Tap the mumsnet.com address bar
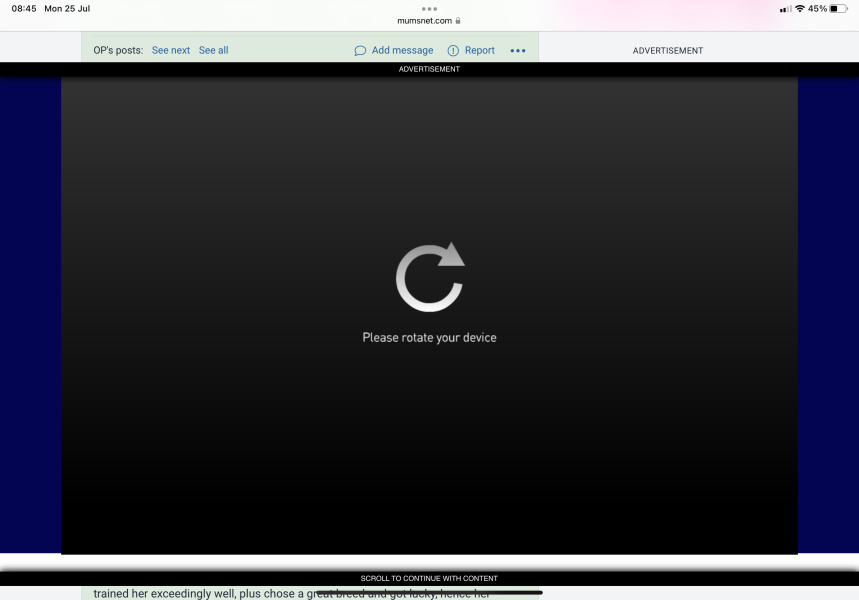This screenshot has width=859, height=600. point(425,20)
